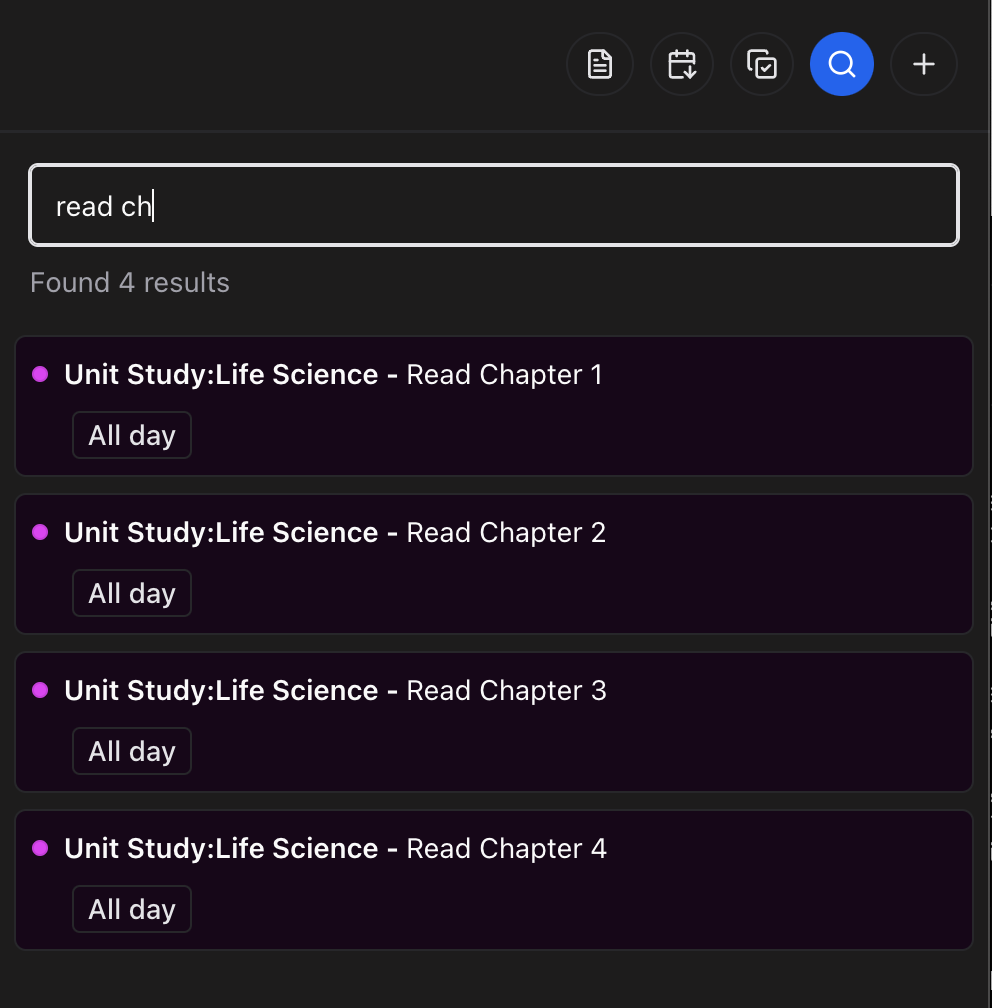Focus the search field containing "read ch"
Image resolution: width=992 pixels, height=1008 pixels.
coord(494,206)
